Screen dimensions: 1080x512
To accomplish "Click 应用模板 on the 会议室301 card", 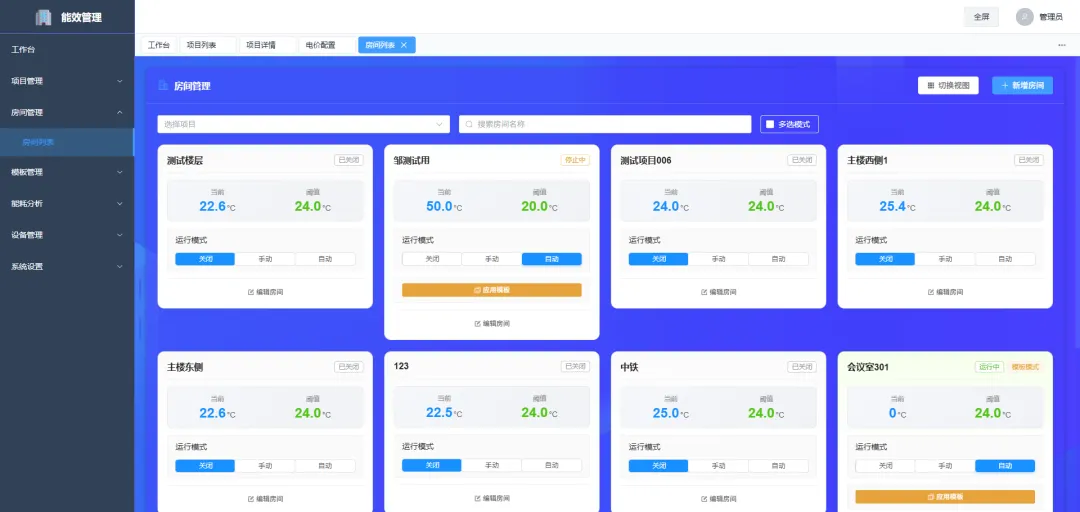I will 945,497.
